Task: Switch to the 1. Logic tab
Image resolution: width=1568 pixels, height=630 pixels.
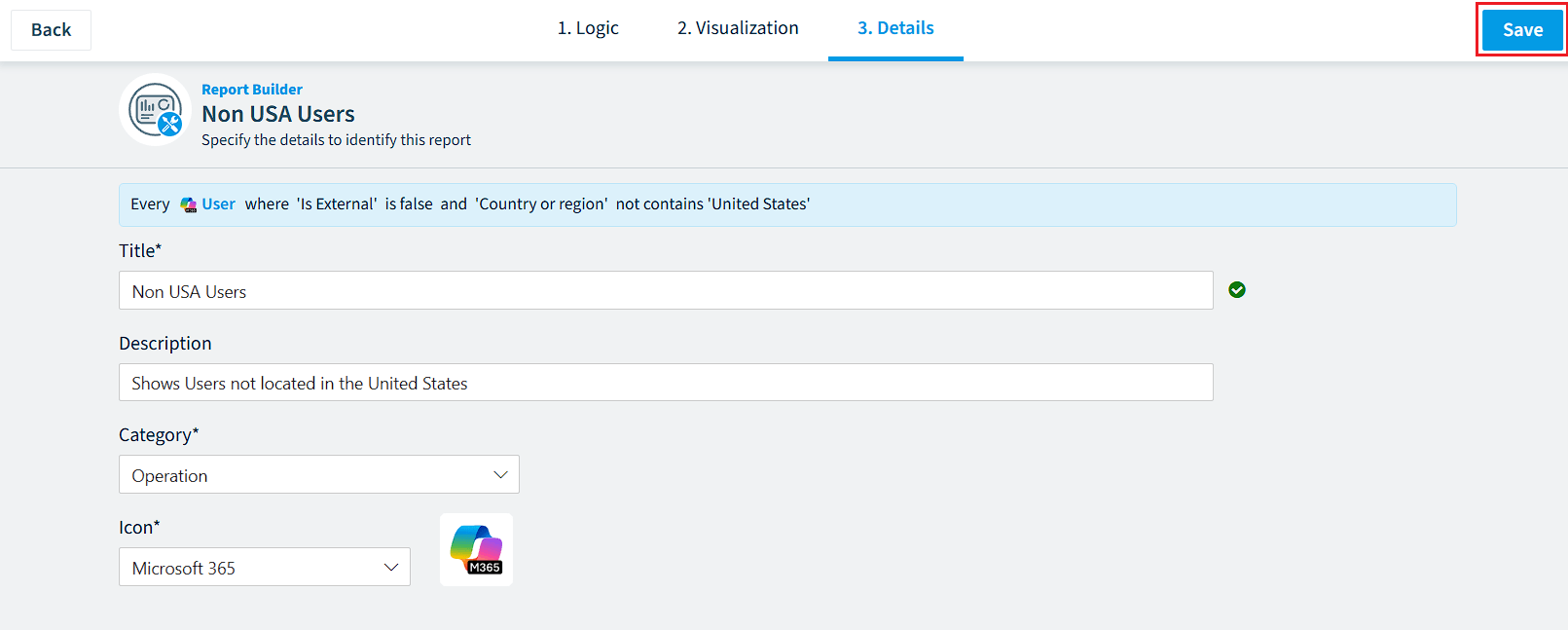Action: (588, 28)
